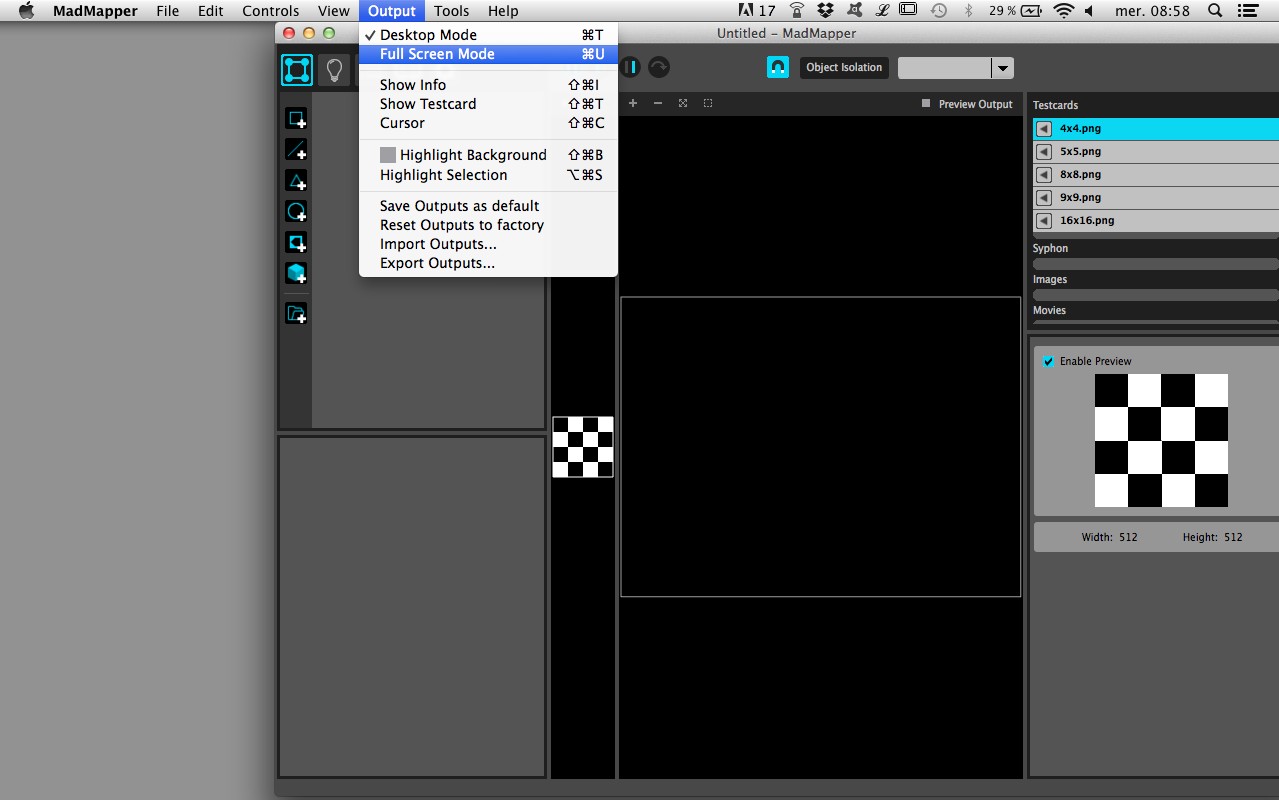This screenshot has height=800, width=1279.
Task: Pause output with the pause button
Action: pyautogui.click(x=630, y=67)
